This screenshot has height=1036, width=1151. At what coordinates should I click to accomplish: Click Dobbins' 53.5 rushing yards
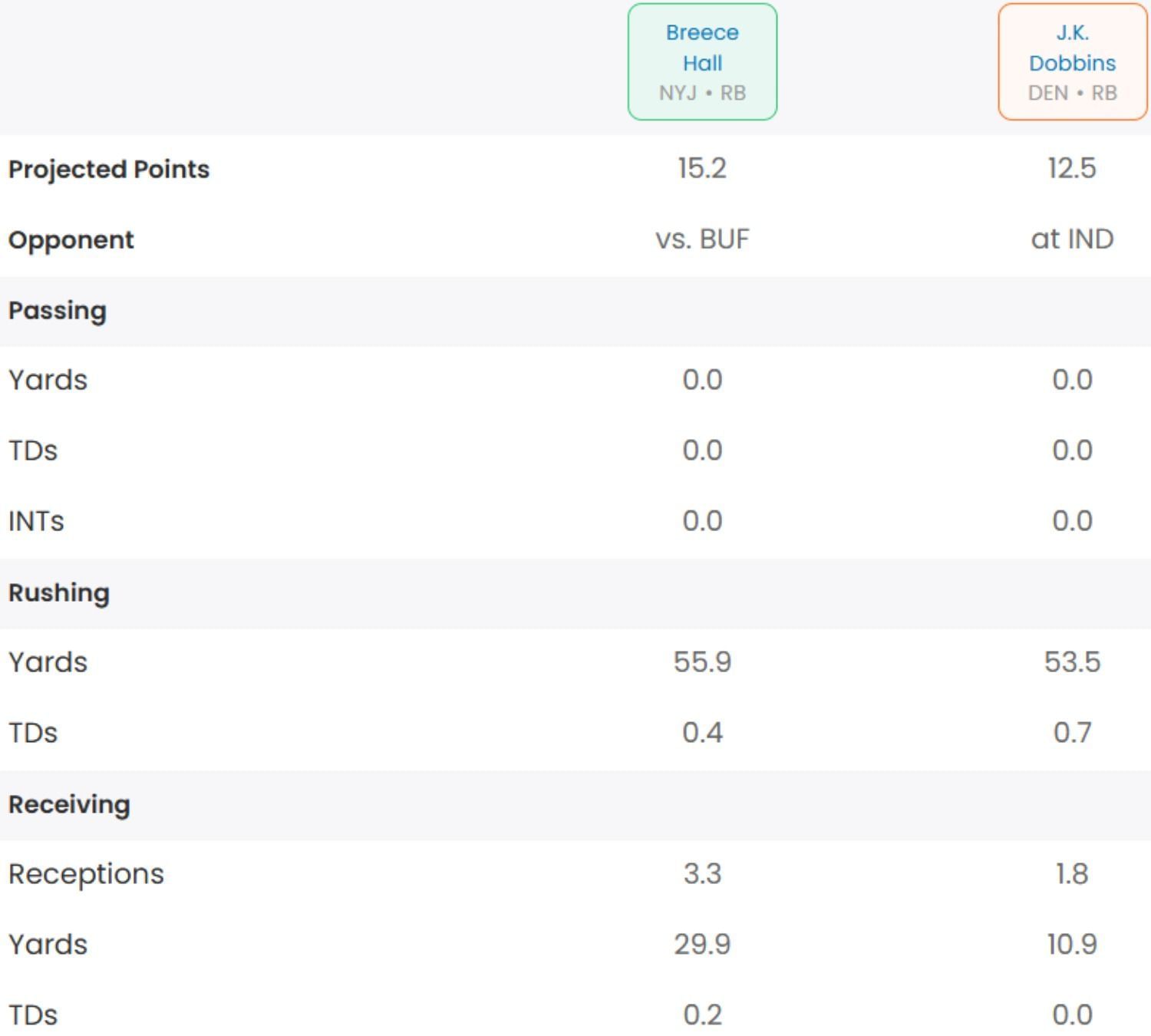click(x=1072, y=662)
